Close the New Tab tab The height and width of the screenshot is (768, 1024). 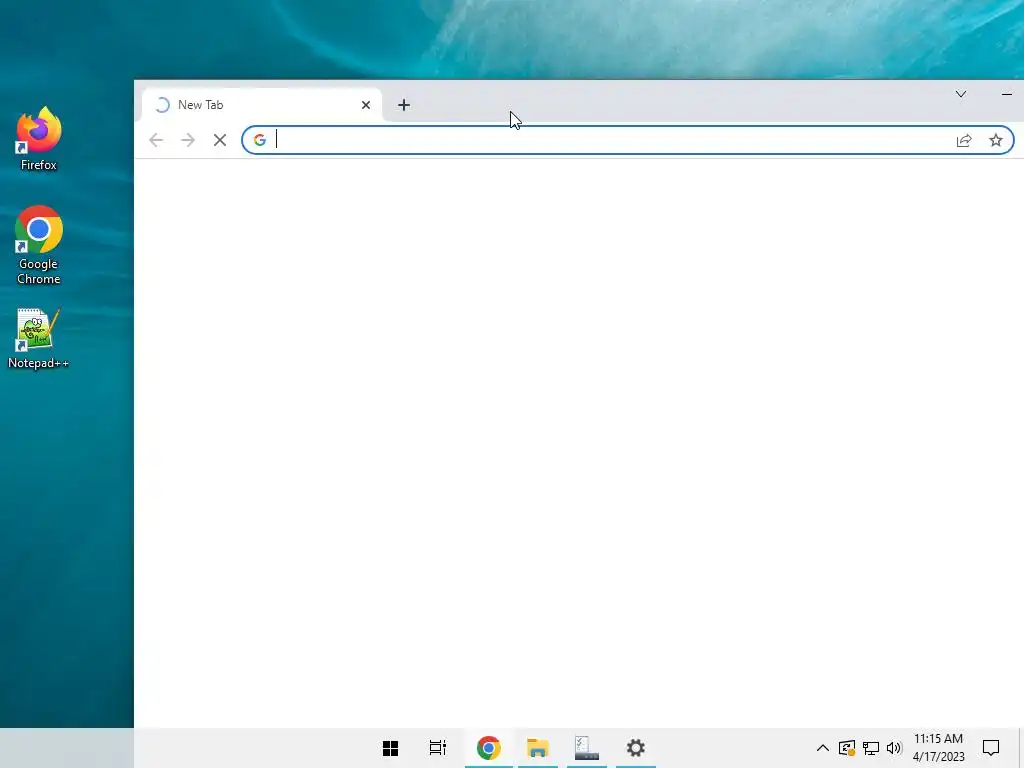coord(366,104)
